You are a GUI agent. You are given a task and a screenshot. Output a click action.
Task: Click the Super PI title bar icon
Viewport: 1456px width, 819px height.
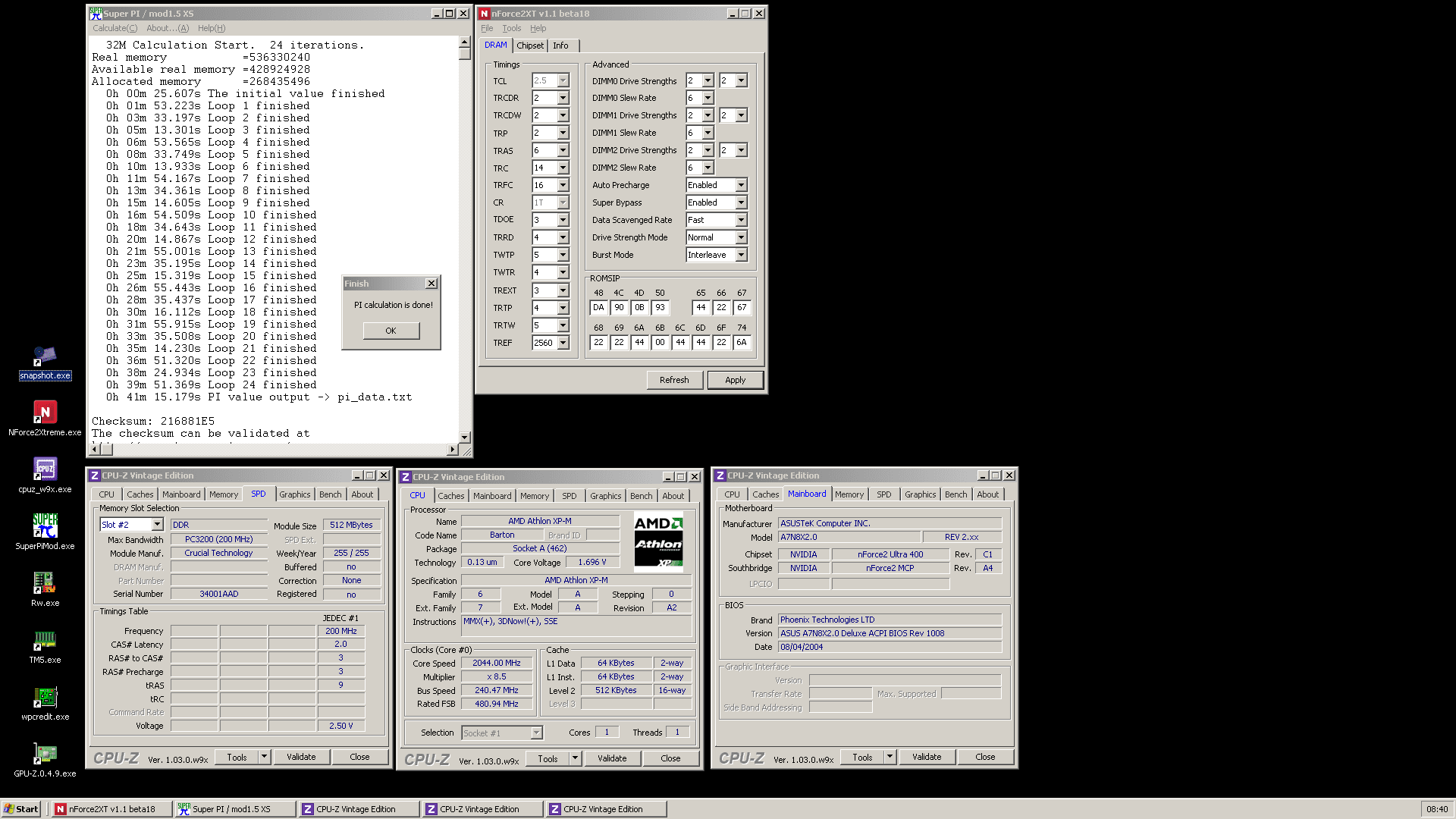click(96, 14)
